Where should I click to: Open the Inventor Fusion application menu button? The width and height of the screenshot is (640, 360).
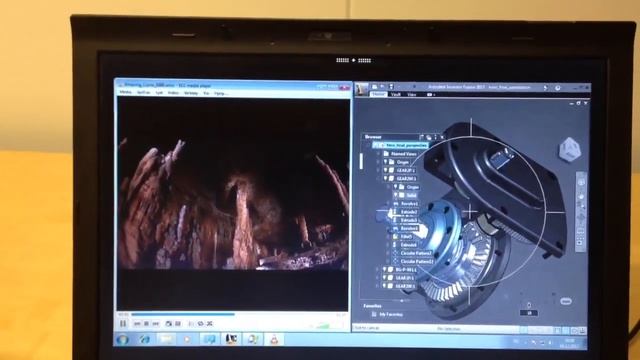point(361,90)
